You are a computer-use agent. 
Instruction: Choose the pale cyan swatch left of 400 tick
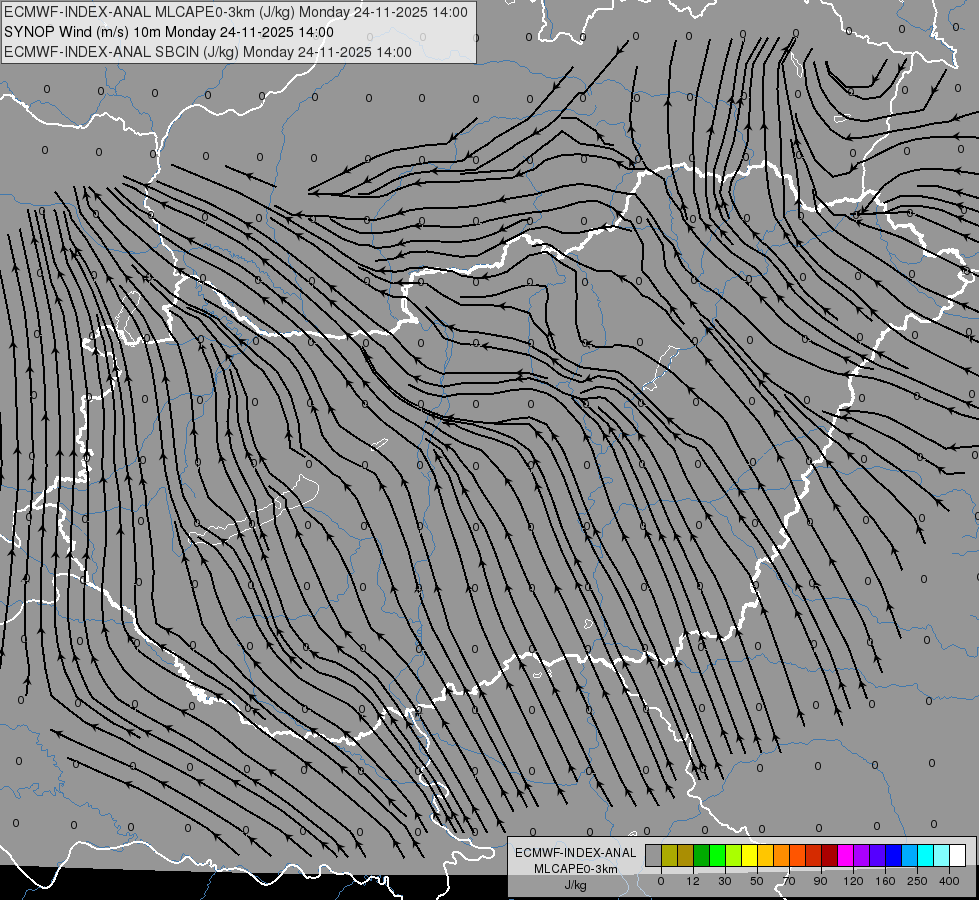(x=942, y=856)
